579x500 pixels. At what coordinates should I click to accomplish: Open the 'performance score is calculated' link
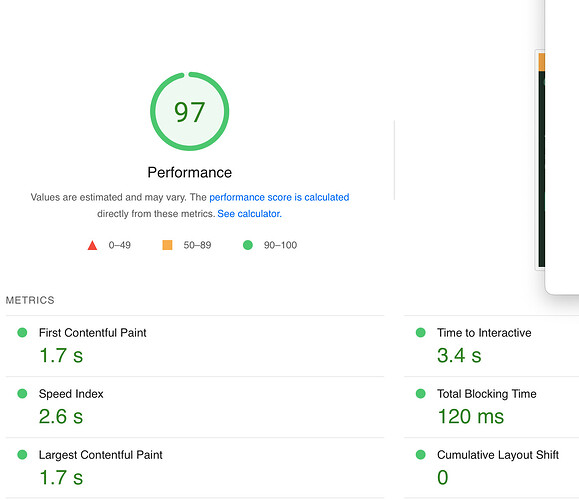coord(279,197)
